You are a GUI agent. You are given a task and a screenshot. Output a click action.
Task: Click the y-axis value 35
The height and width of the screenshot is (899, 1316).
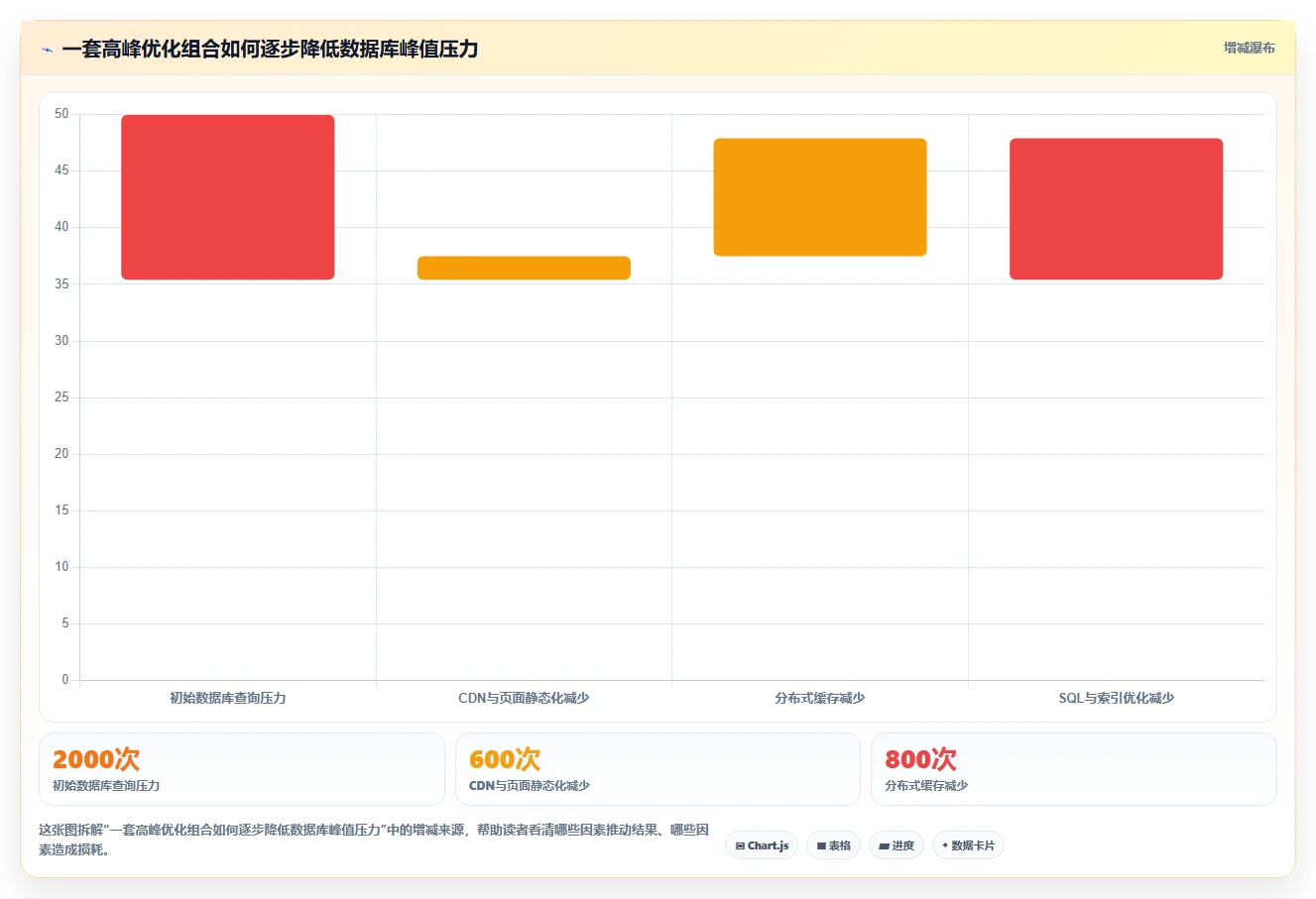(x=61, y=283)
